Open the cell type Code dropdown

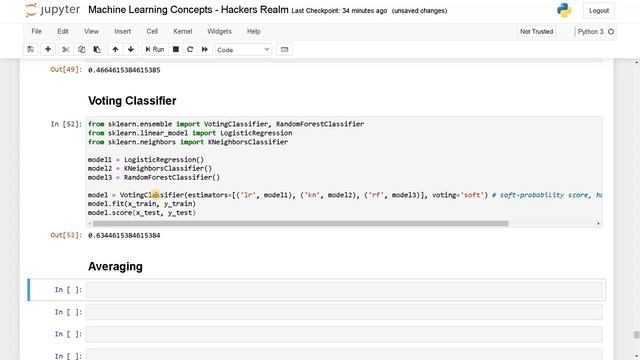point(243,49)
